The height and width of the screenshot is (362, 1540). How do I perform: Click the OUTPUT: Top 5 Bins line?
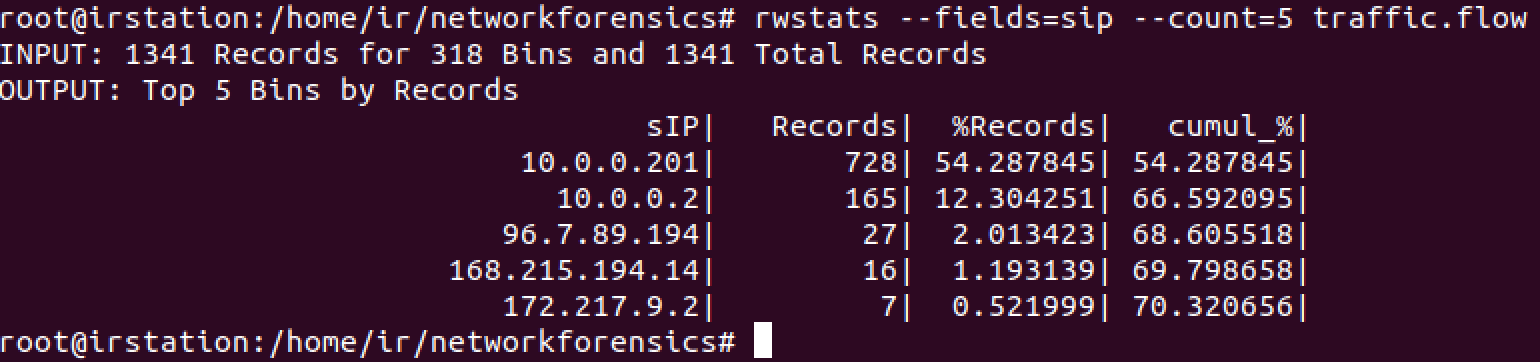[259, 91]
